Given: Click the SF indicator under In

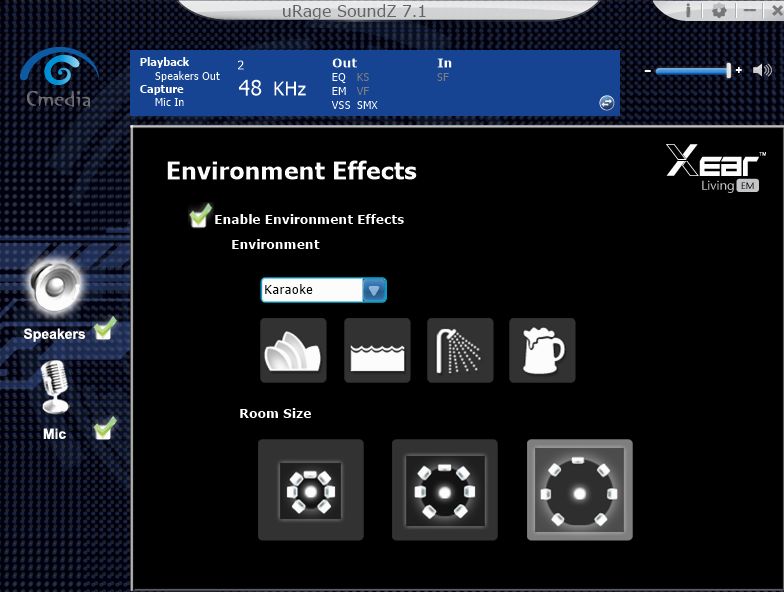Looking at the screenshot, I should 442,77.
